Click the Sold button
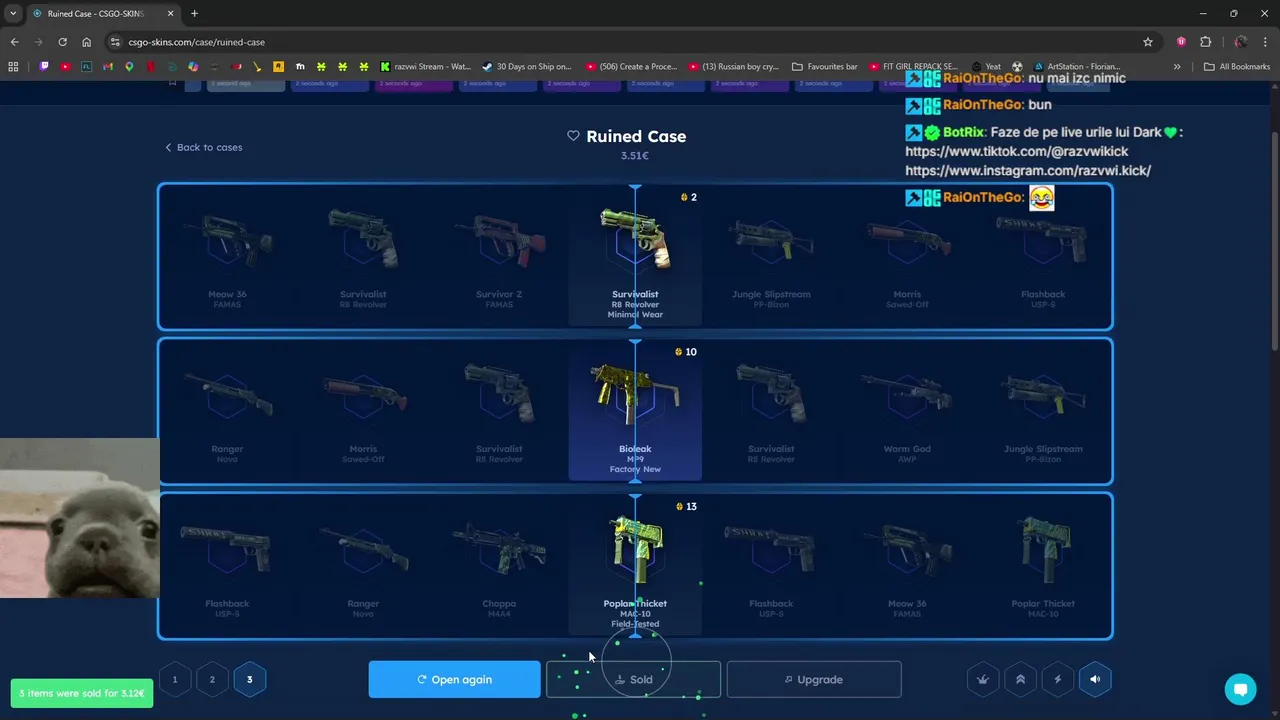 (x=633, y=680)
